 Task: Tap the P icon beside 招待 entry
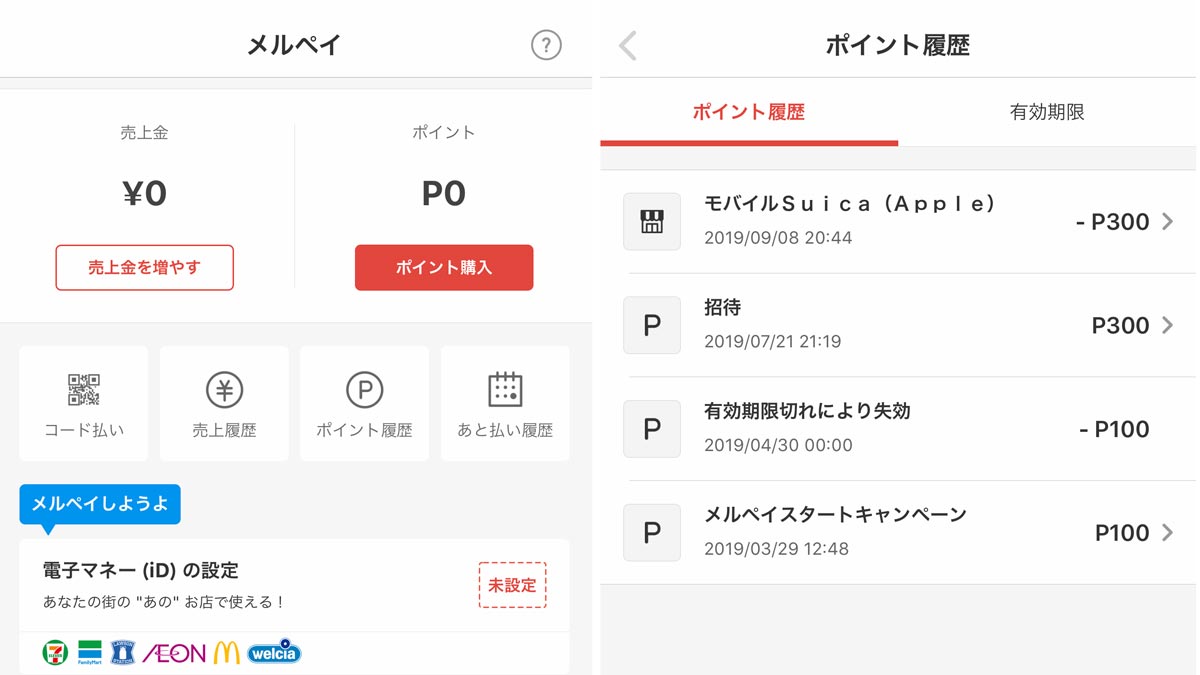pyautogui.click(x=652, y=325)
